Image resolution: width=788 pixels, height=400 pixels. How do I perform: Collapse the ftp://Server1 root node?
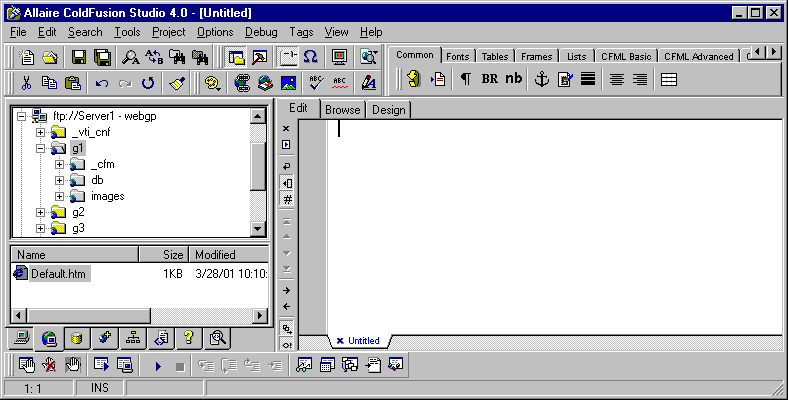click(21, 116)
